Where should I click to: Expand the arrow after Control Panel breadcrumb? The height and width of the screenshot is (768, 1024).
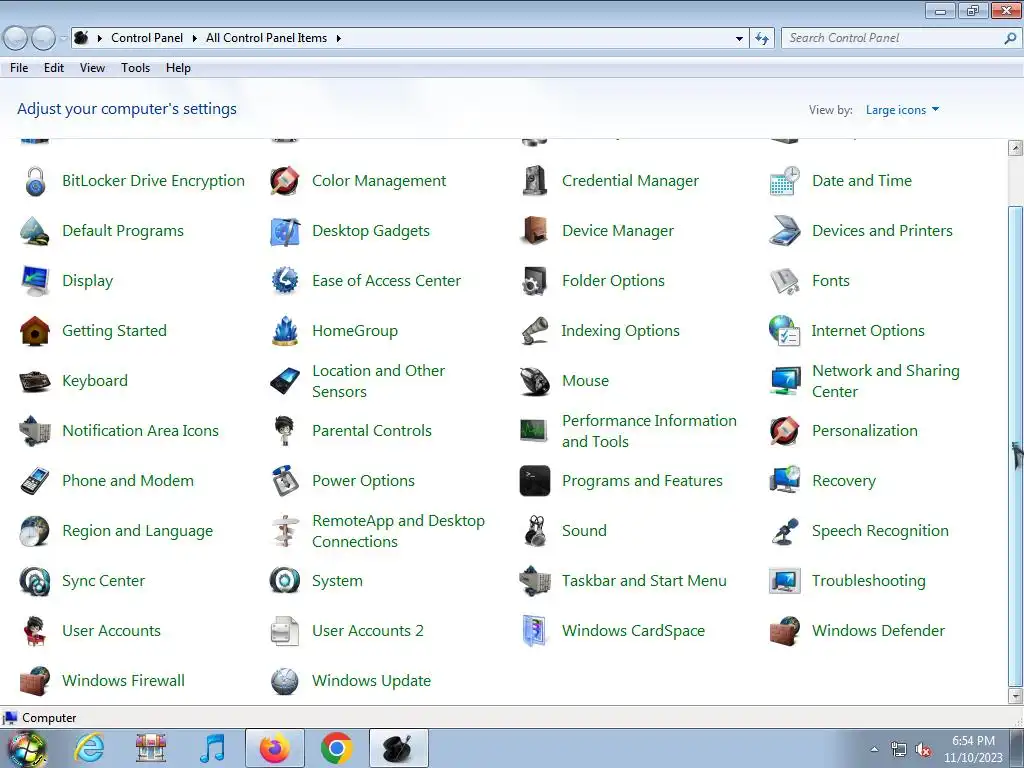coord(195,39)
